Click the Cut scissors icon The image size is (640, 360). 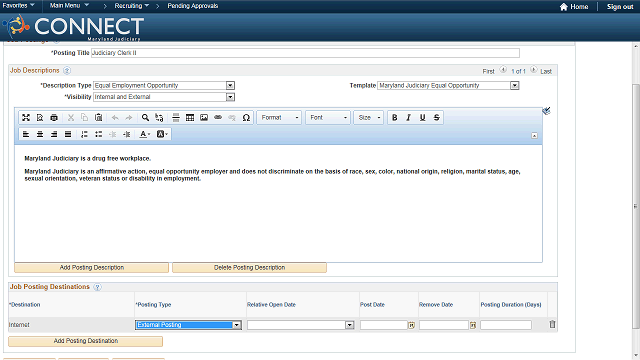tap(71, 118)
